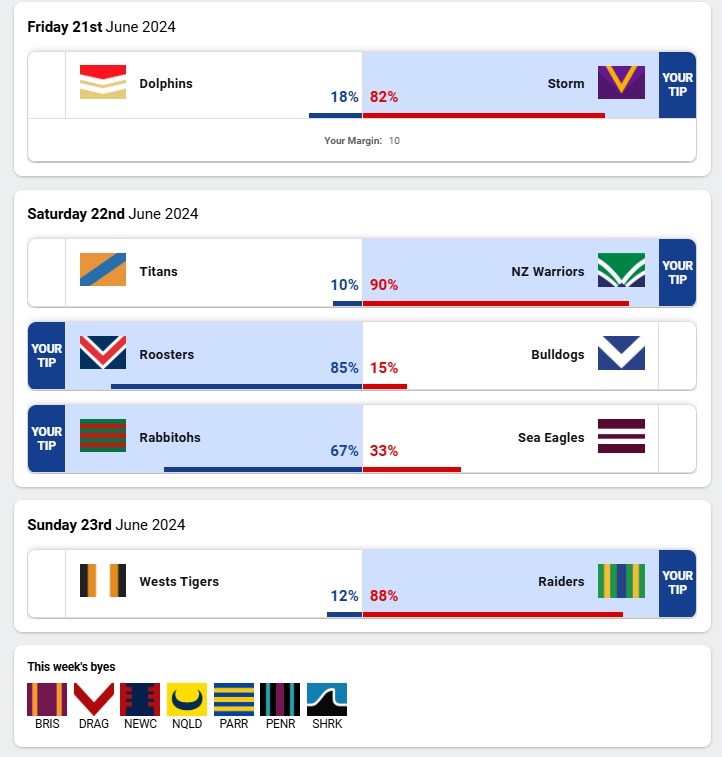
Task: Click the Sea Eagles team logo
Action: pos(621,436)
